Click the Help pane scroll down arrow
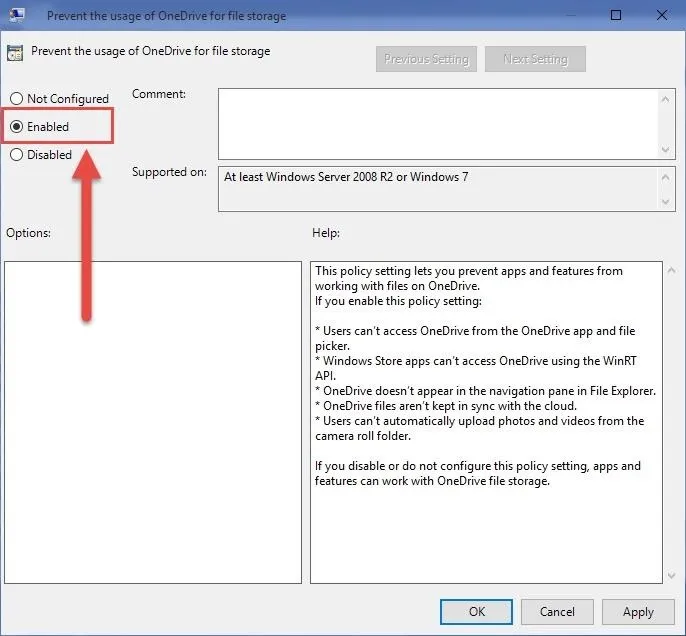This screenshot has height=636, width=686. (672, 576)
